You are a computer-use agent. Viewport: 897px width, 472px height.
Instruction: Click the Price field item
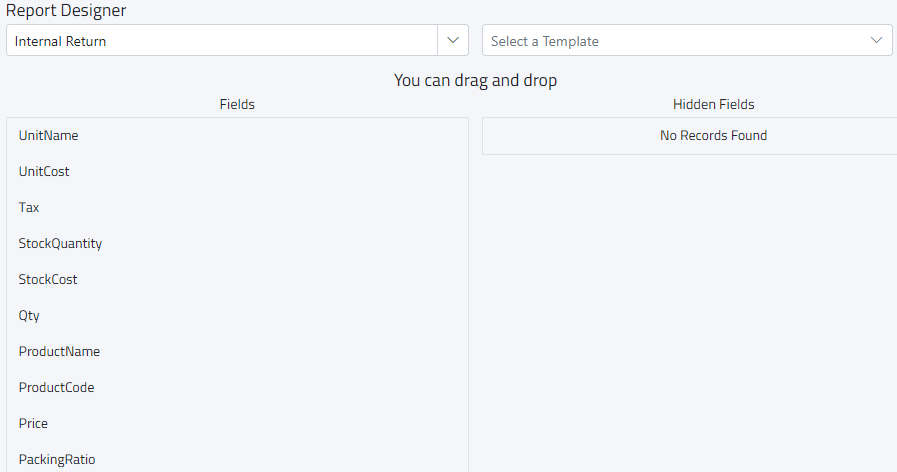(x=33, y=424)
